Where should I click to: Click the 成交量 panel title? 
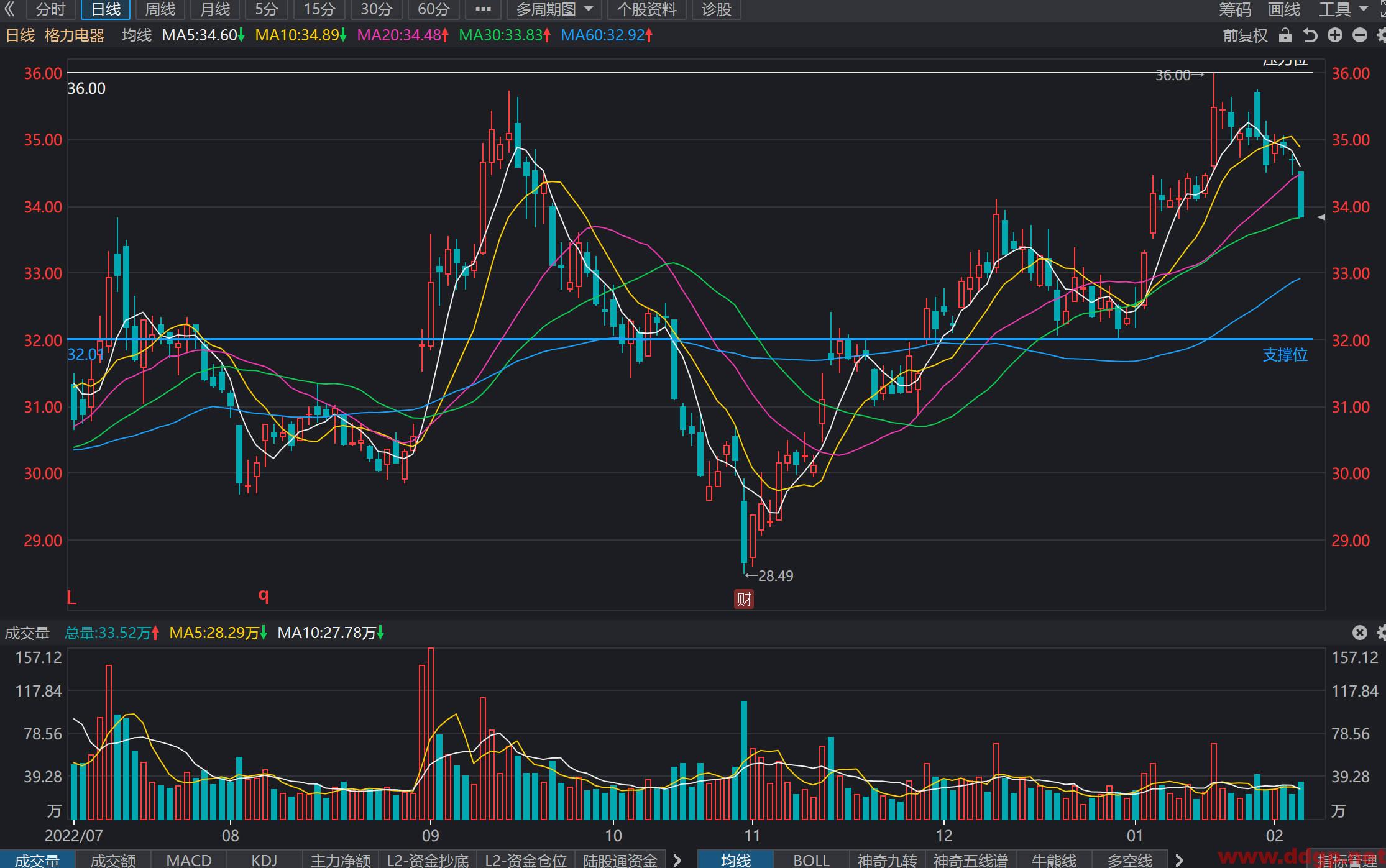pos(27,633)
